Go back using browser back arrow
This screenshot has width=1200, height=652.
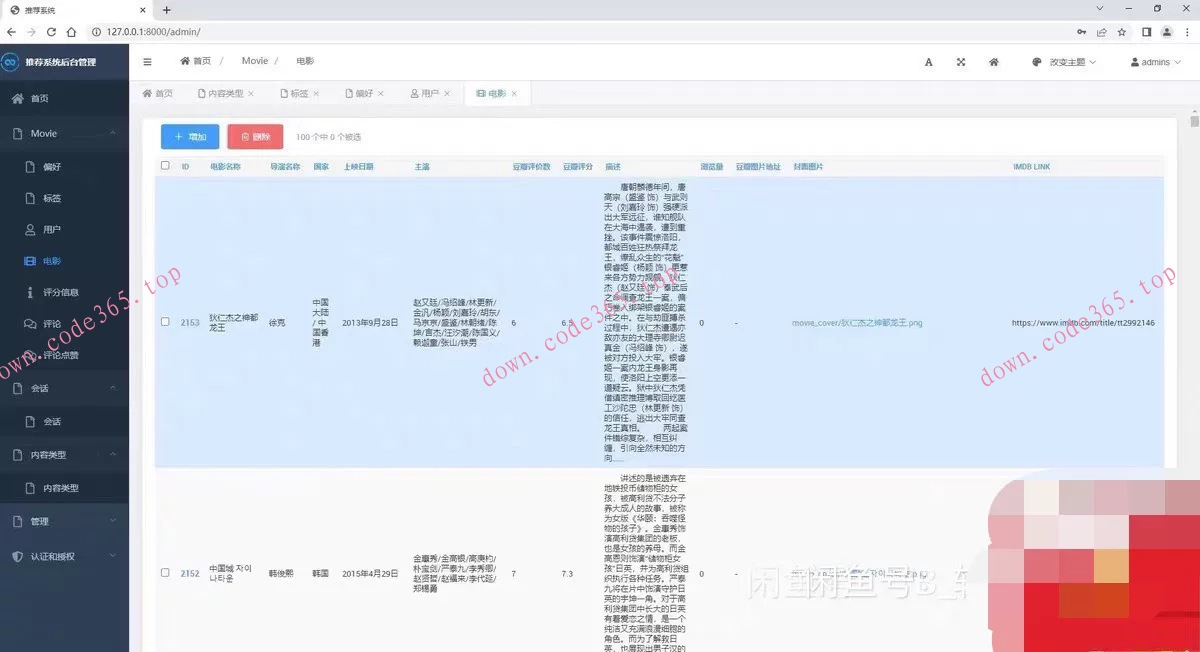pyautogui.click(x=11, y=32)
